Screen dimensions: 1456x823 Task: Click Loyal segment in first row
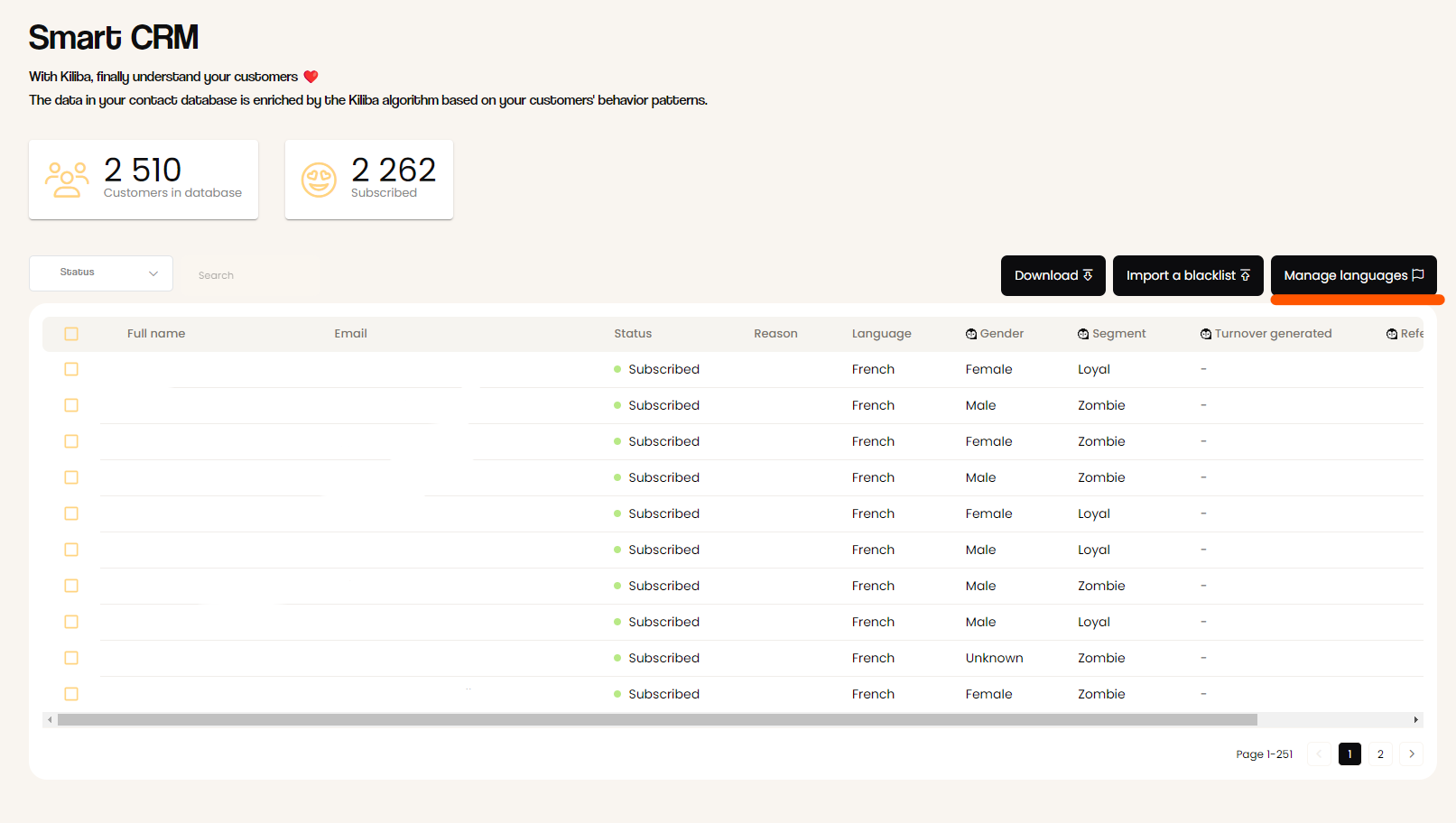(1094, 370)
